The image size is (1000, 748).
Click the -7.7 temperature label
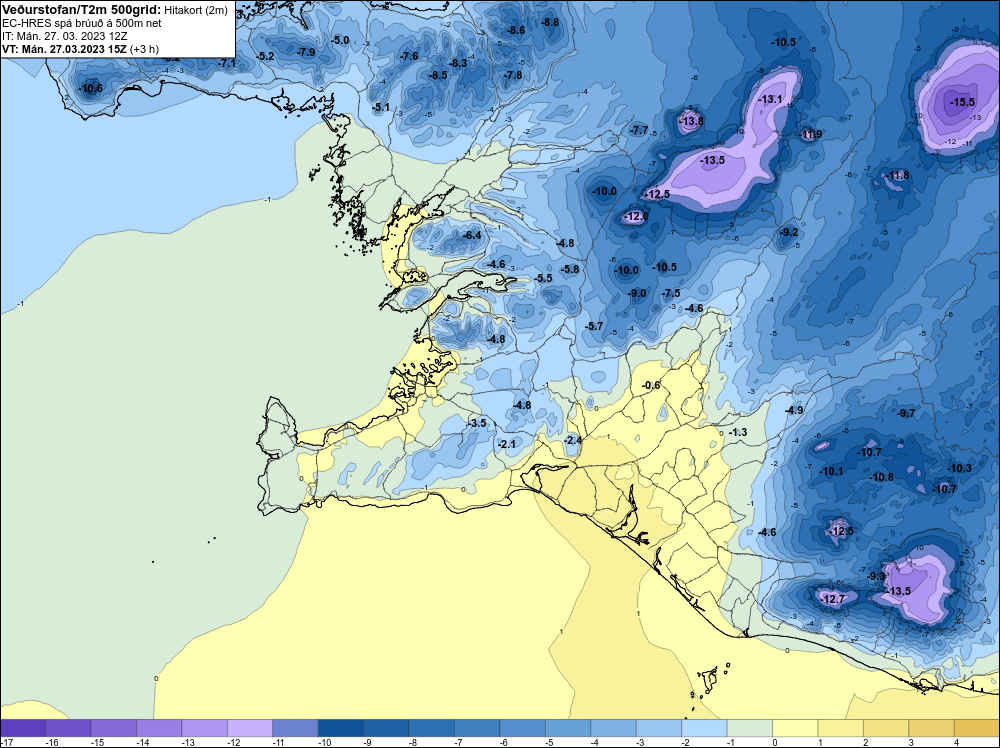[x=639, y=130]
